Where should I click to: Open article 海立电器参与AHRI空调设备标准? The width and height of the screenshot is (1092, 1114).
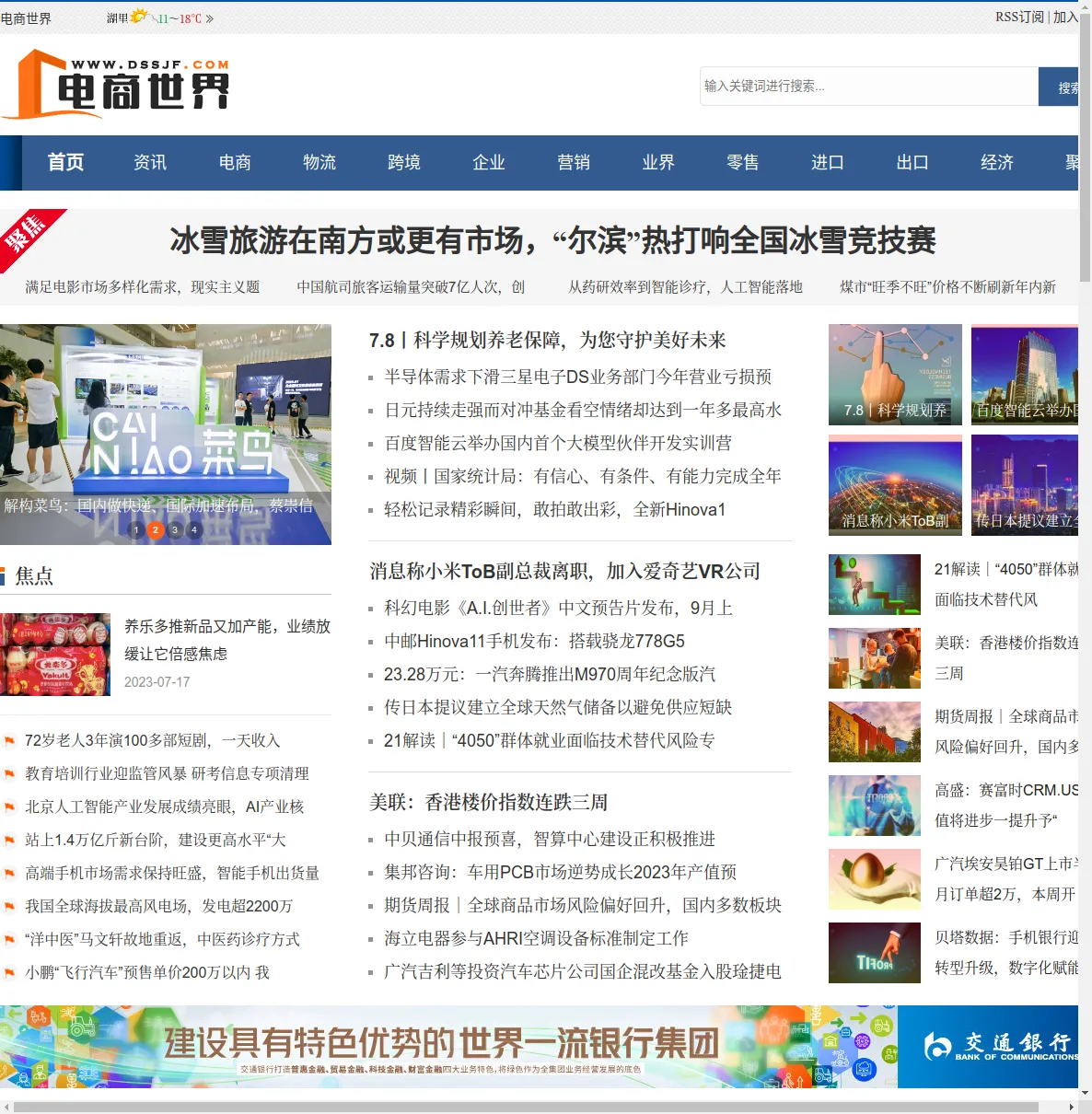[536, 938]
